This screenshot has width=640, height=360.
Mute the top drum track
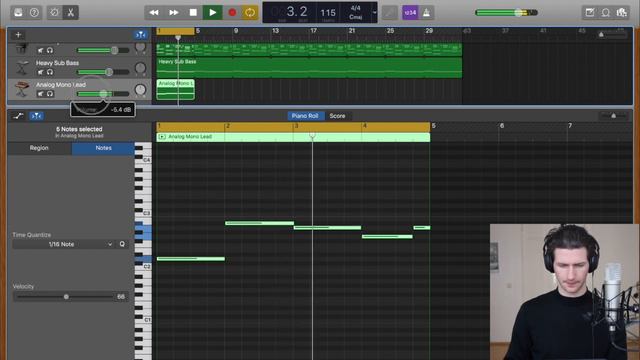click(x=40, y=50)
